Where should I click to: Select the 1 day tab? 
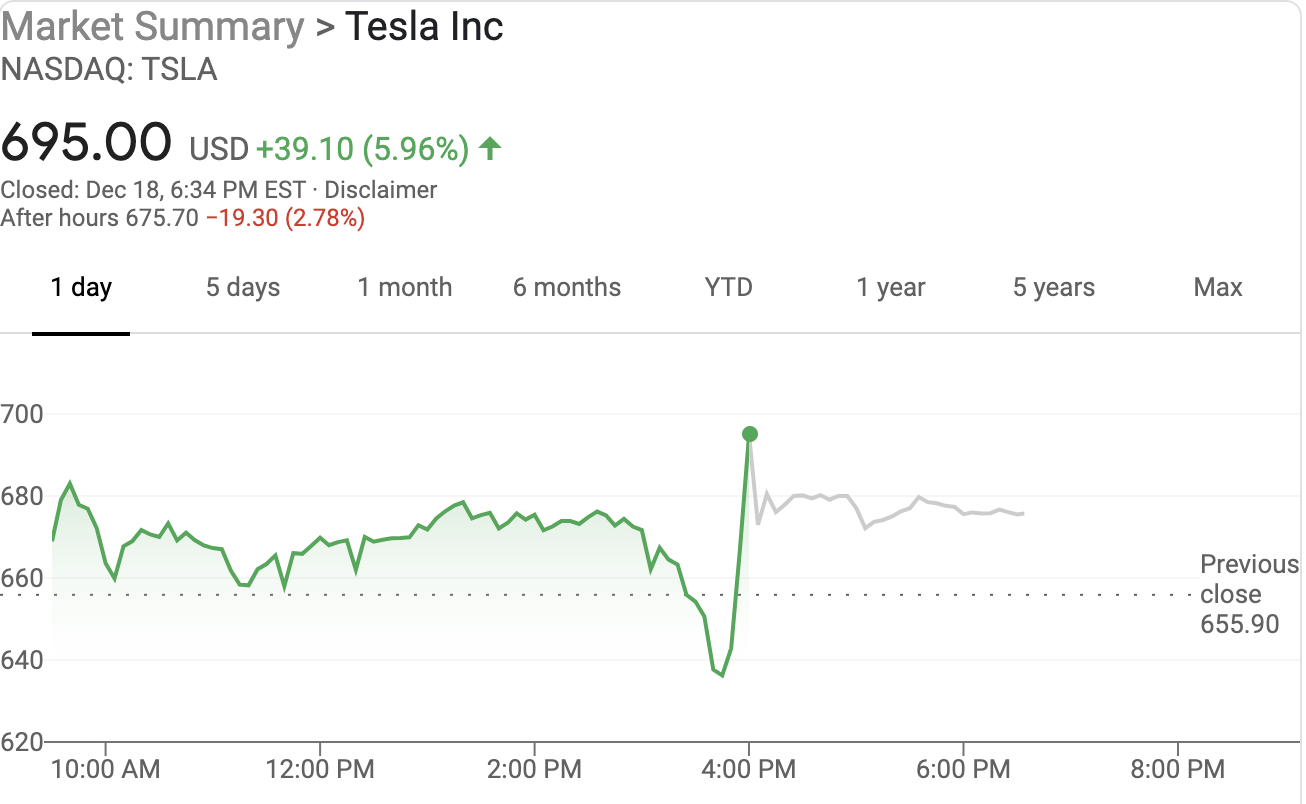[x=81, y=288]
